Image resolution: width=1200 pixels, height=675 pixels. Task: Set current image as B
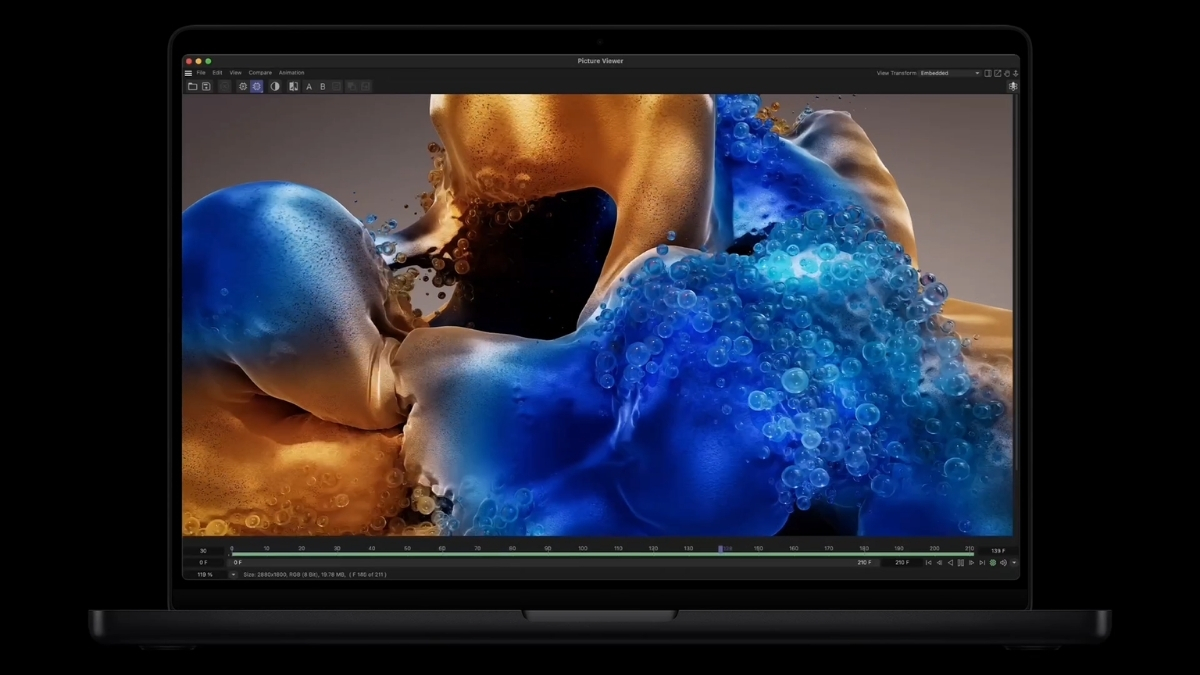[x=323, y=87]
